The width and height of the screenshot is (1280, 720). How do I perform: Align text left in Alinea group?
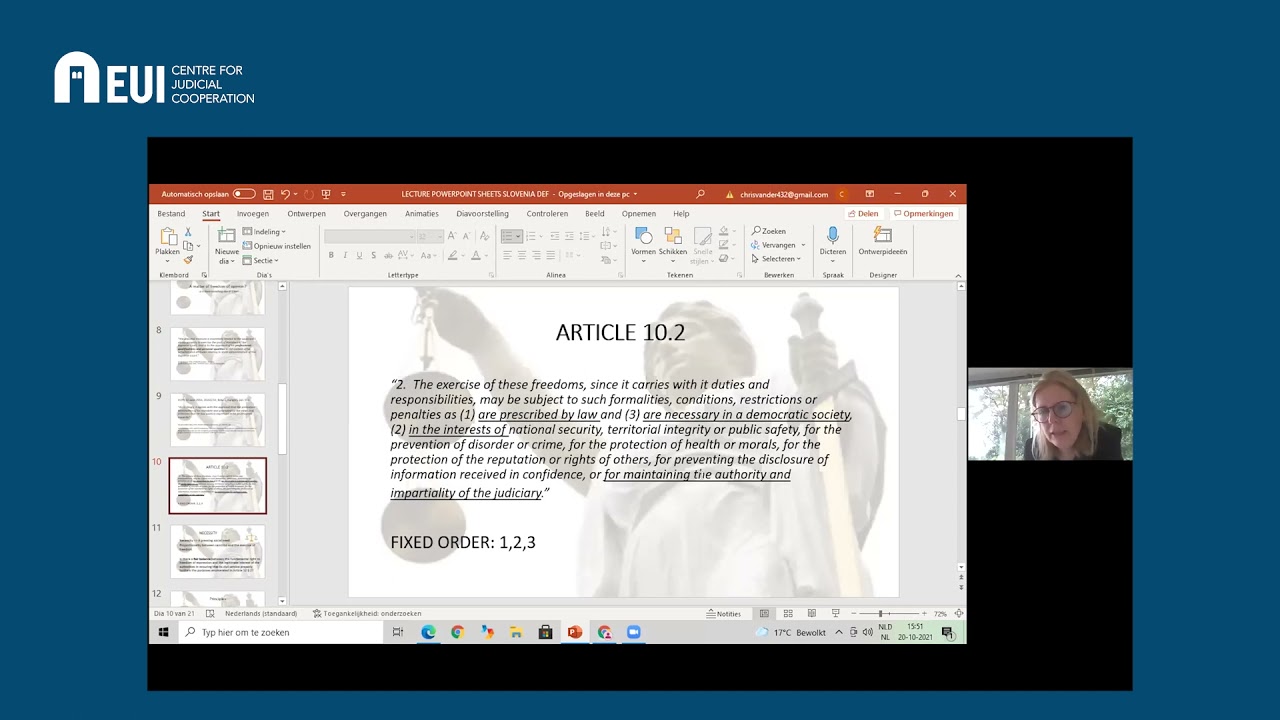tap(507, 255)
